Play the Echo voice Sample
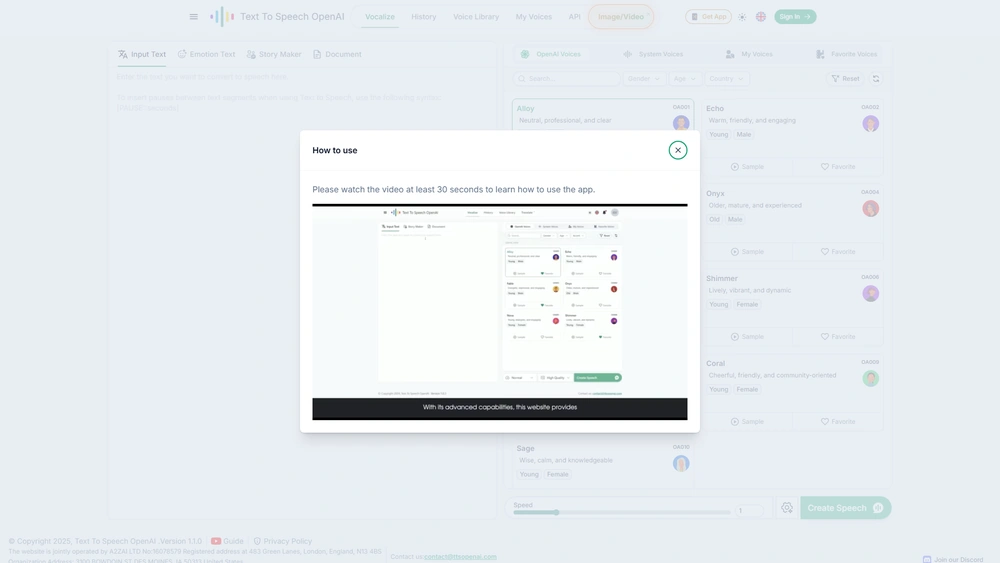The width and height of the screenshot is (1000, 563). pyautogui.click(x=747, y=166)
